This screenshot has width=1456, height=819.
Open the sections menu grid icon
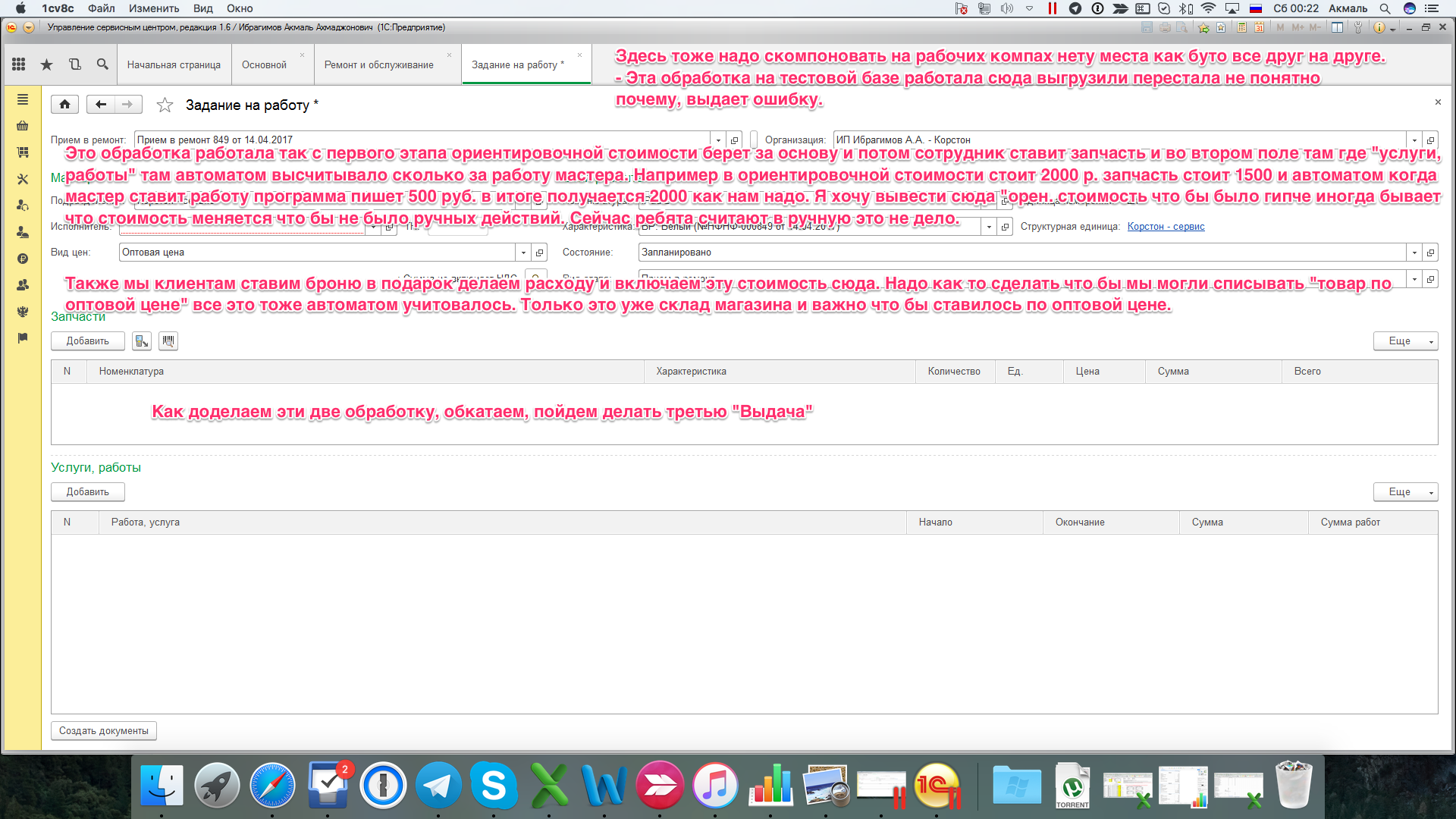(19, 64)
